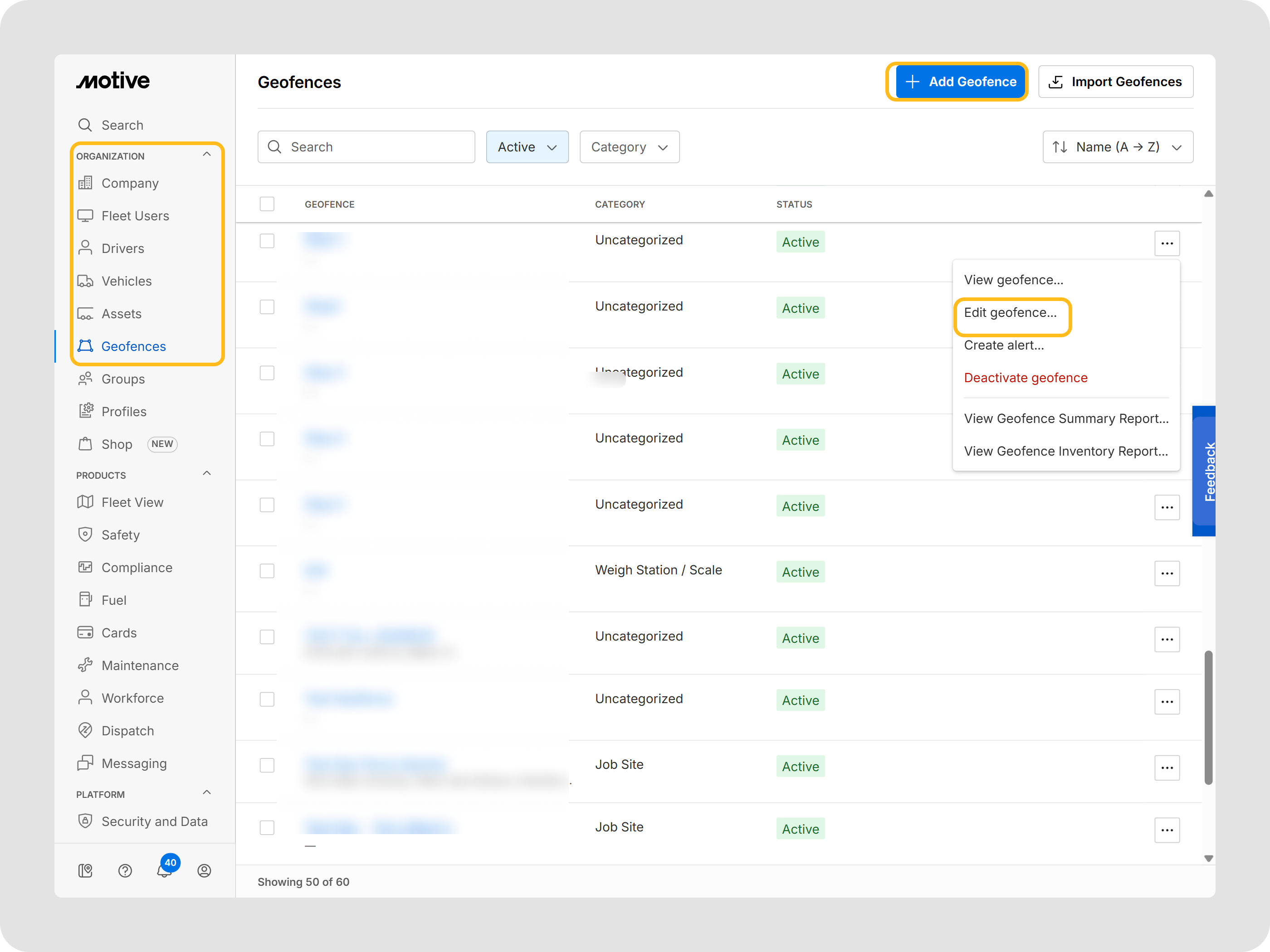
Task: Open the Dispatch sidebar item
Action: [x=127, y=730]
